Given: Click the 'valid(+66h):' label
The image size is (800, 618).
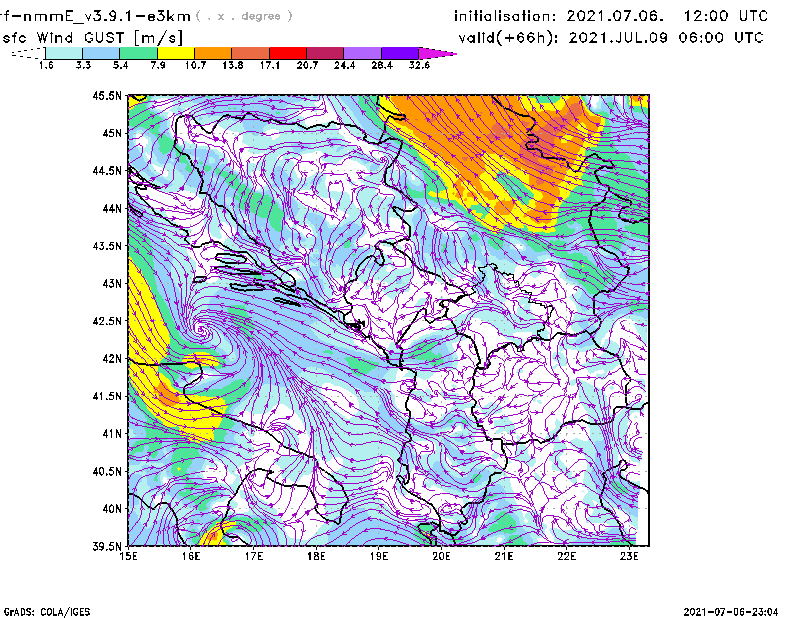Looking at the screenshot, I should point(509,38).
